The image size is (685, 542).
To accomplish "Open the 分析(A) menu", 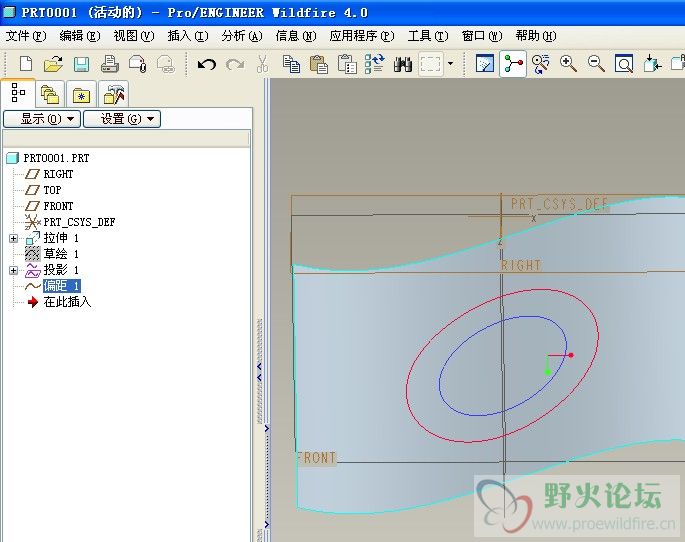I will (x=242, y=36).
